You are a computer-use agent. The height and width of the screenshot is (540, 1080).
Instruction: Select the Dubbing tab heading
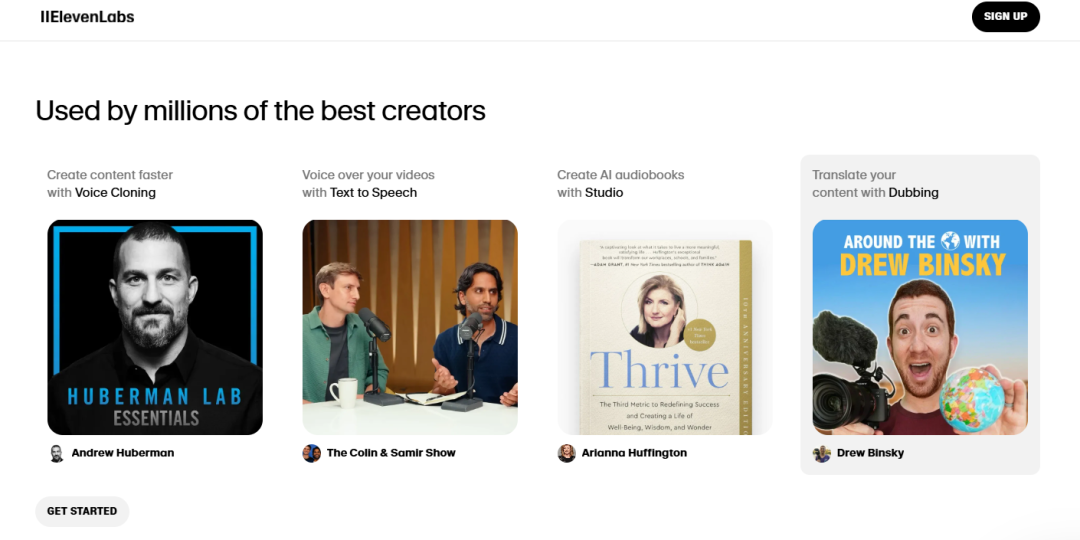875,184
